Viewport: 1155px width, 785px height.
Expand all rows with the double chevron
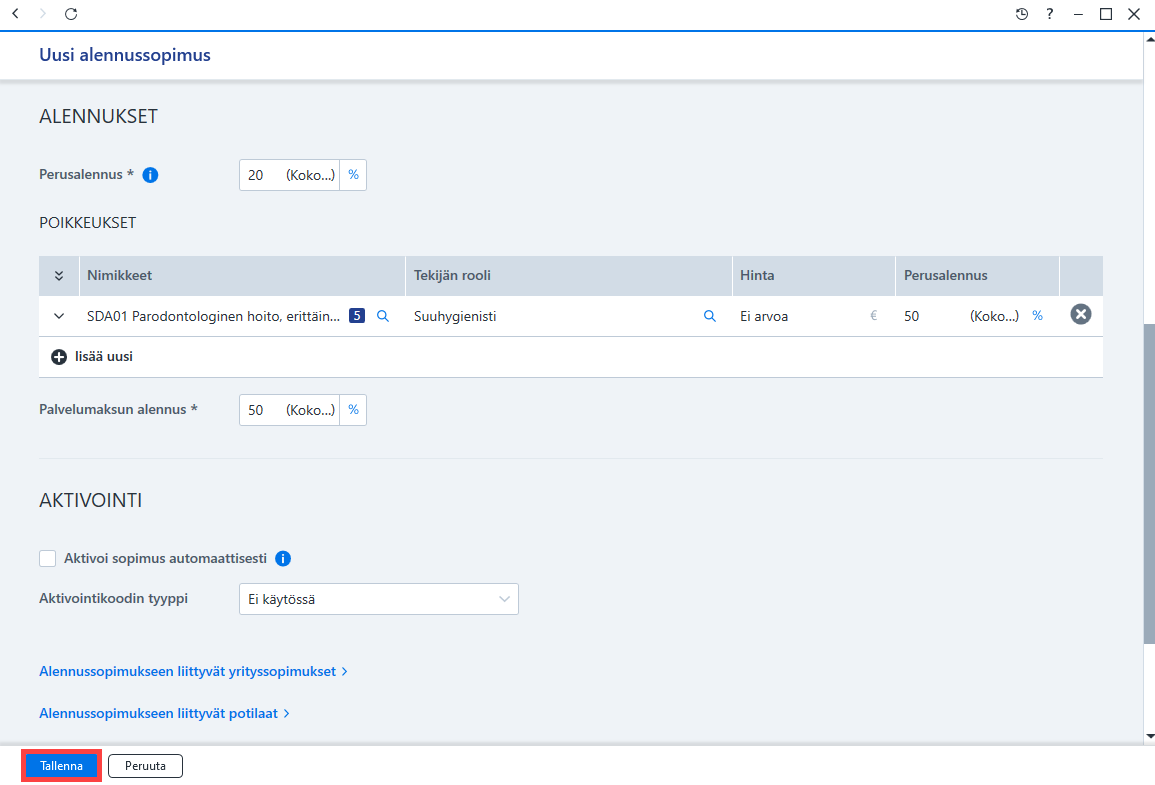(59, 275)
